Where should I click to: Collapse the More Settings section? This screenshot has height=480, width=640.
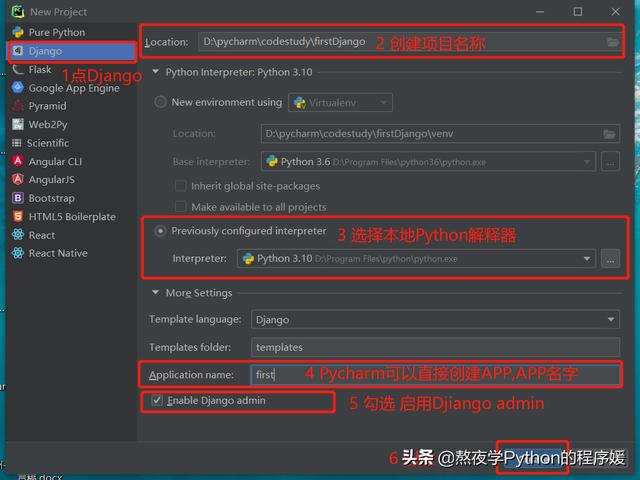click(156, 293)
